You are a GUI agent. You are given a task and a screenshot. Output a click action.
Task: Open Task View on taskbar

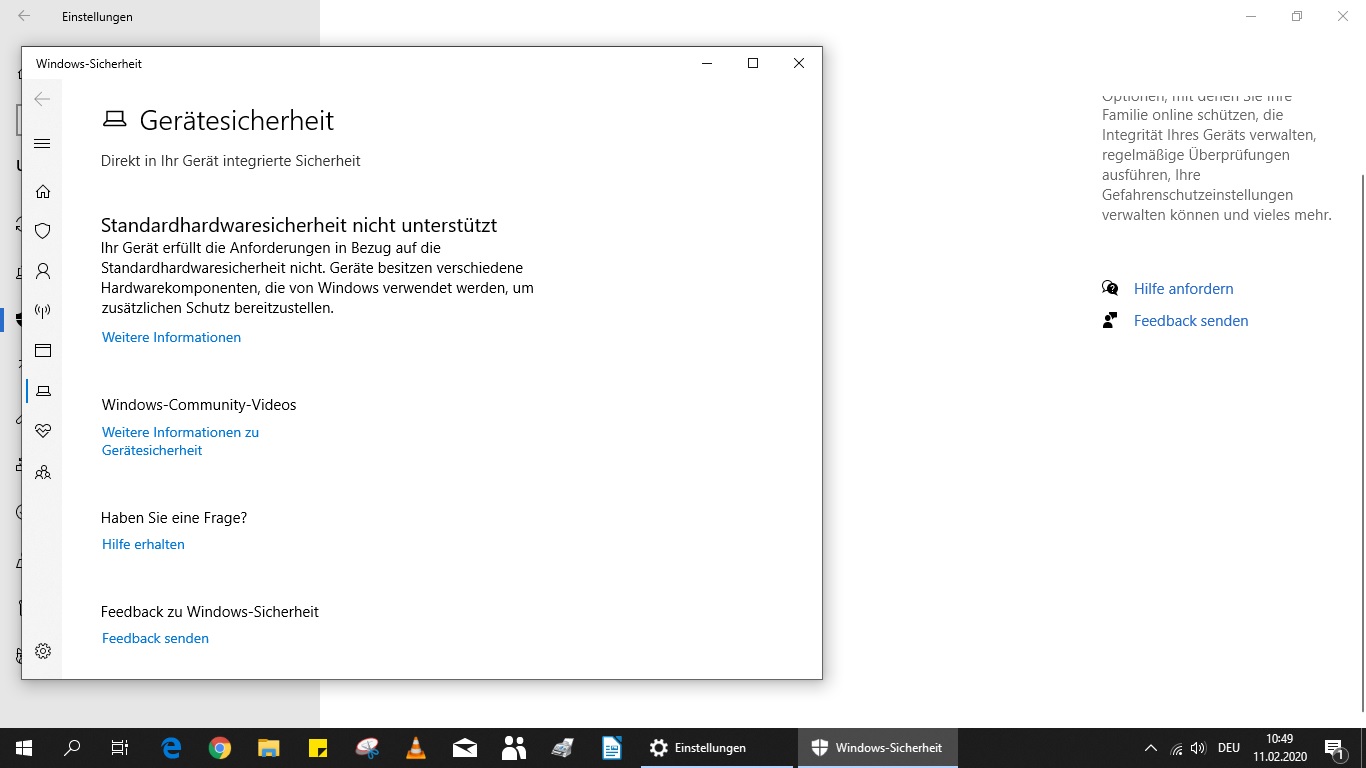tap(120, 748)
